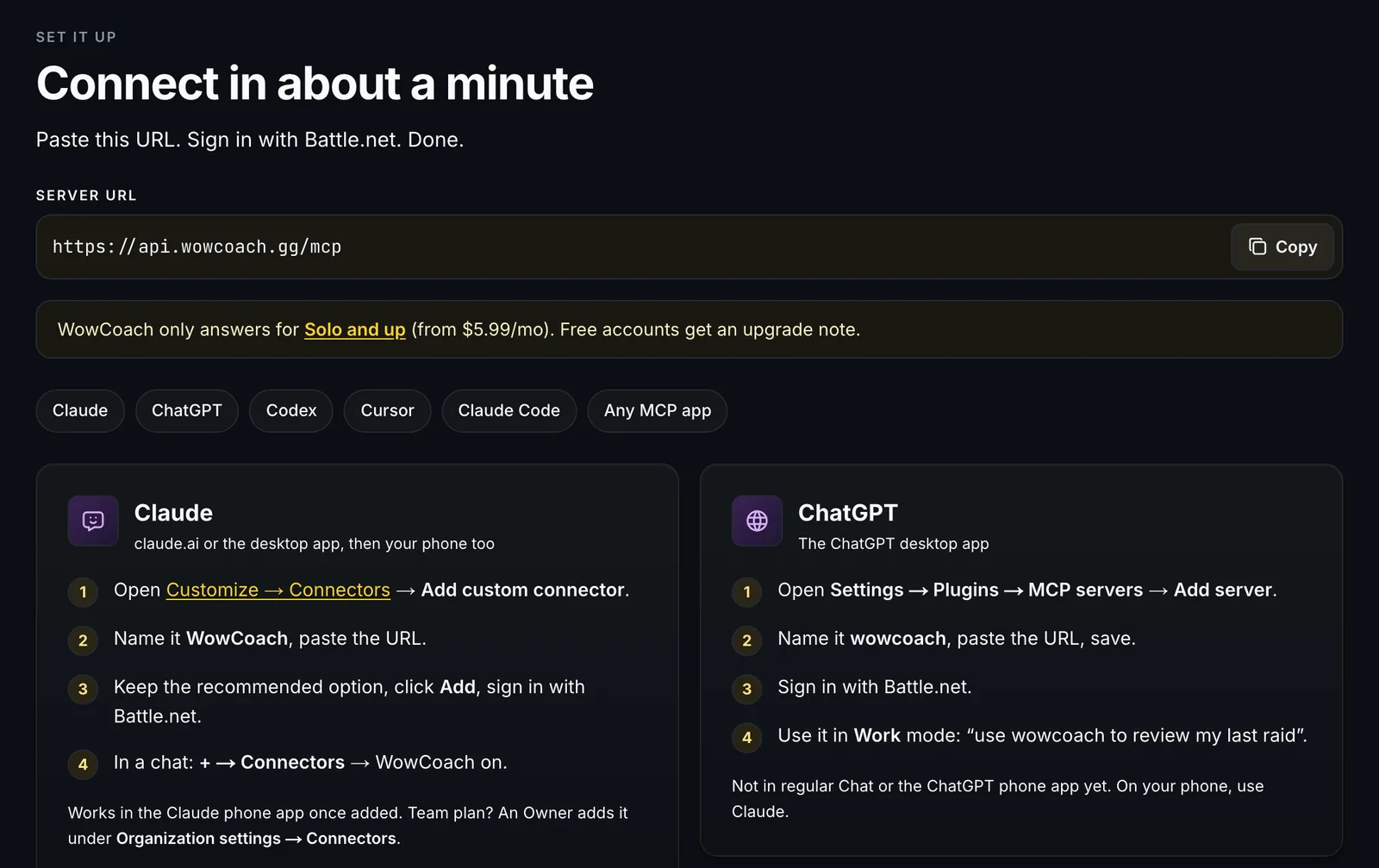Click 'Keep the recommended option' step text
Screen dimensions: 1379x868
point(349,701)
